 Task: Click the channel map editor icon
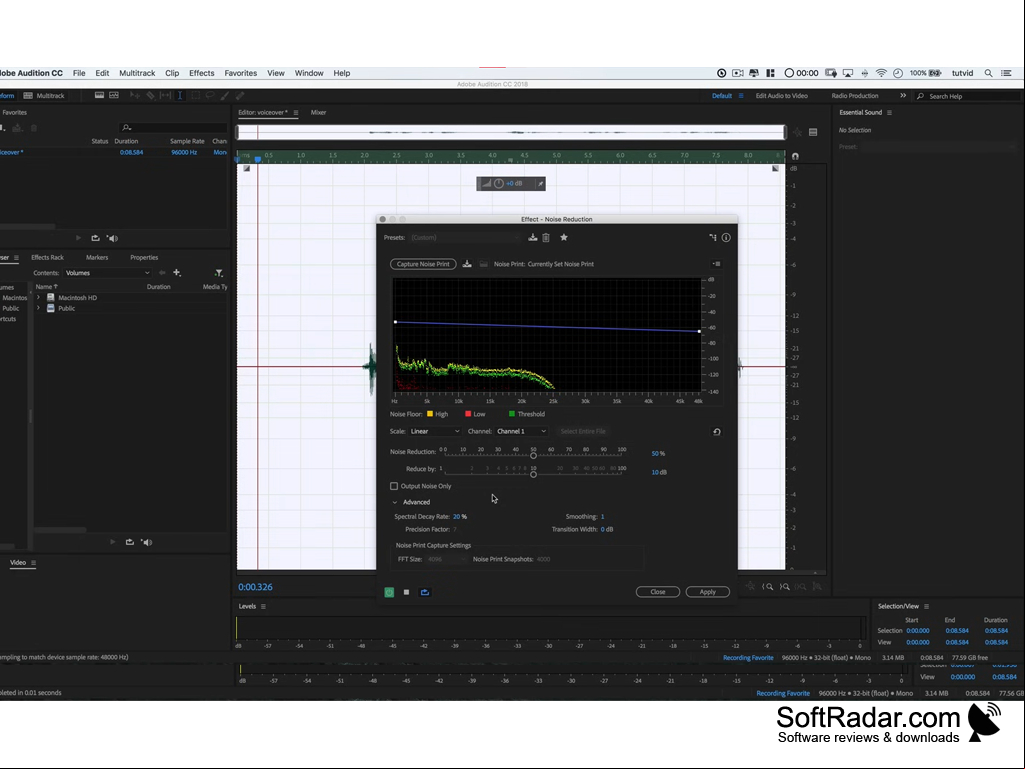713,237
